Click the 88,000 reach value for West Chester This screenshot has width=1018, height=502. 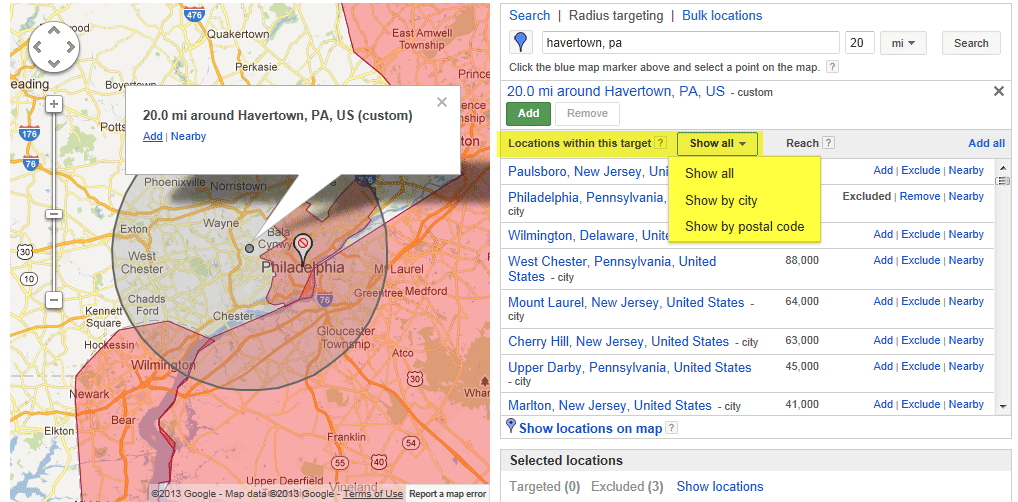point(802,260)
